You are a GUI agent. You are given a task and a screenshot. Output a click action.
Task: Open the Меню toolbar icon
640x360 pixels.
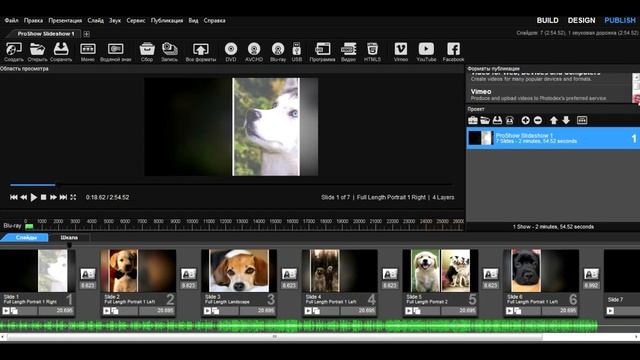click(87, 49)
